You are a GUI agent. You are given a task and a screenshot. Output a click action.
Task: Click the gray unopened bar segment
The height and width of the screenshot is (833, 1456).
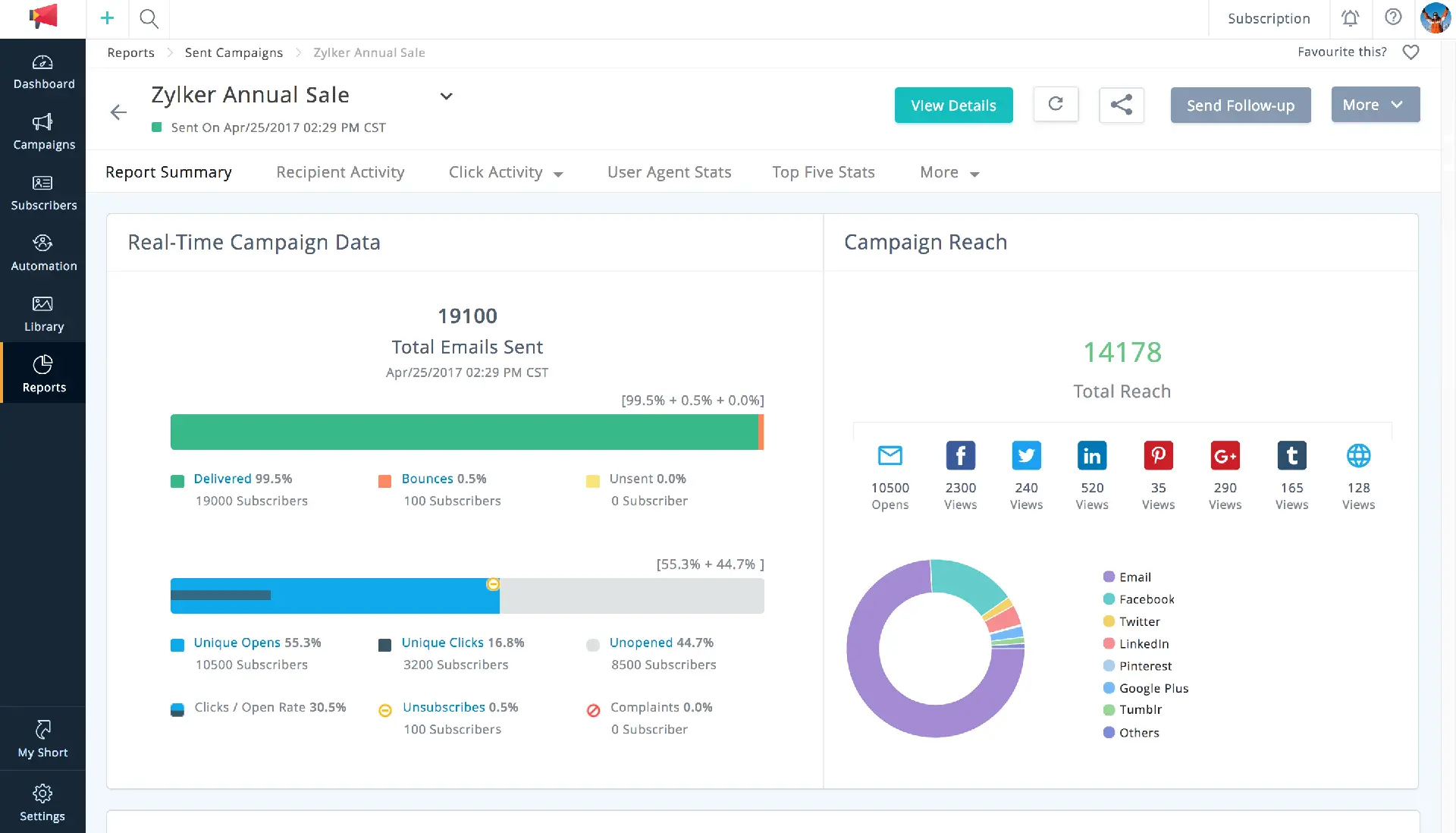[x=632, y=596]
